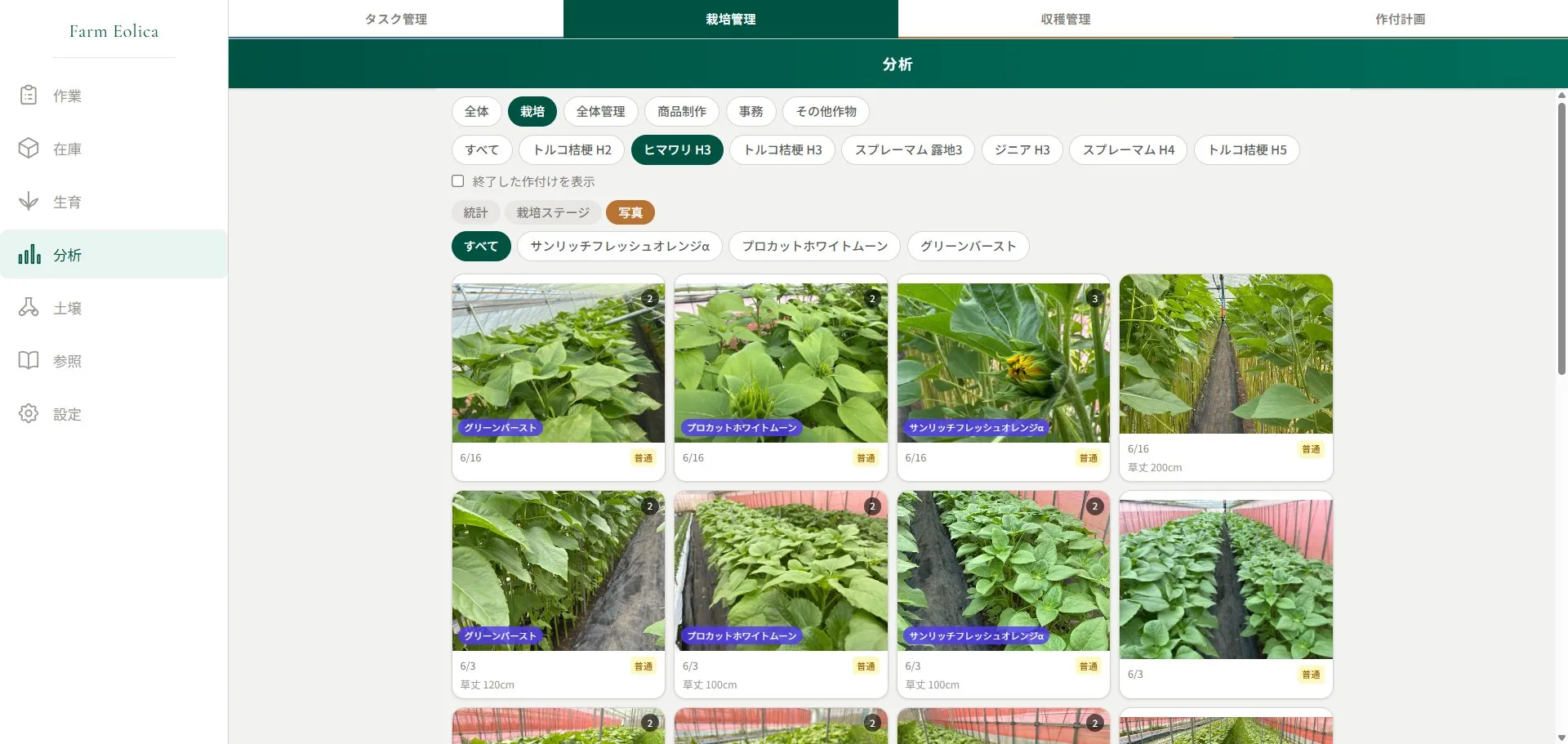
Task: Select the ヒマワリ H3 crop chip
Action: coord(678,149)
